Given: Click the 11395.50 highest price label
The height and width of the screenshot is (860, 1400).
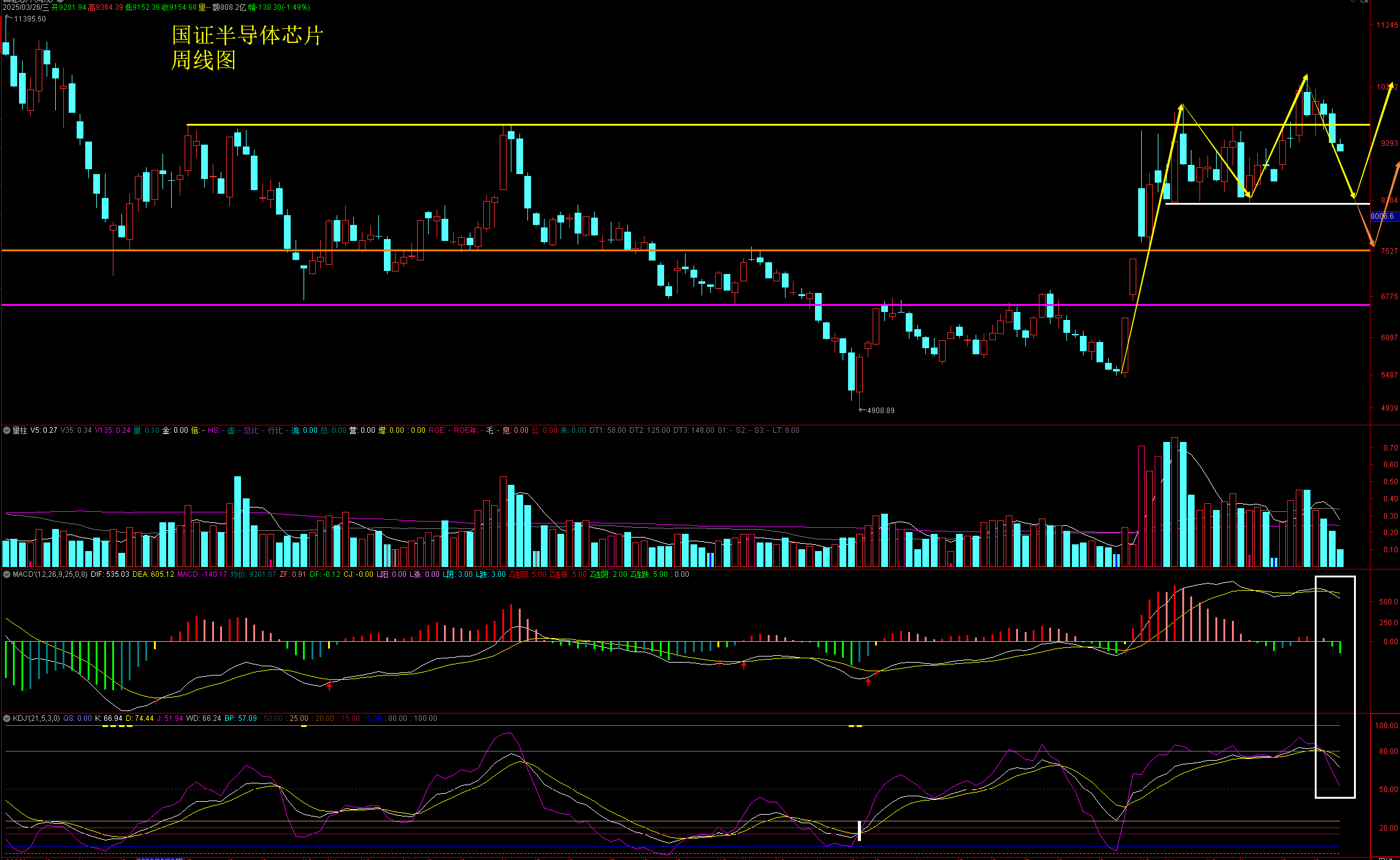Looking at the screenshot, I should (x=30, y=19).
